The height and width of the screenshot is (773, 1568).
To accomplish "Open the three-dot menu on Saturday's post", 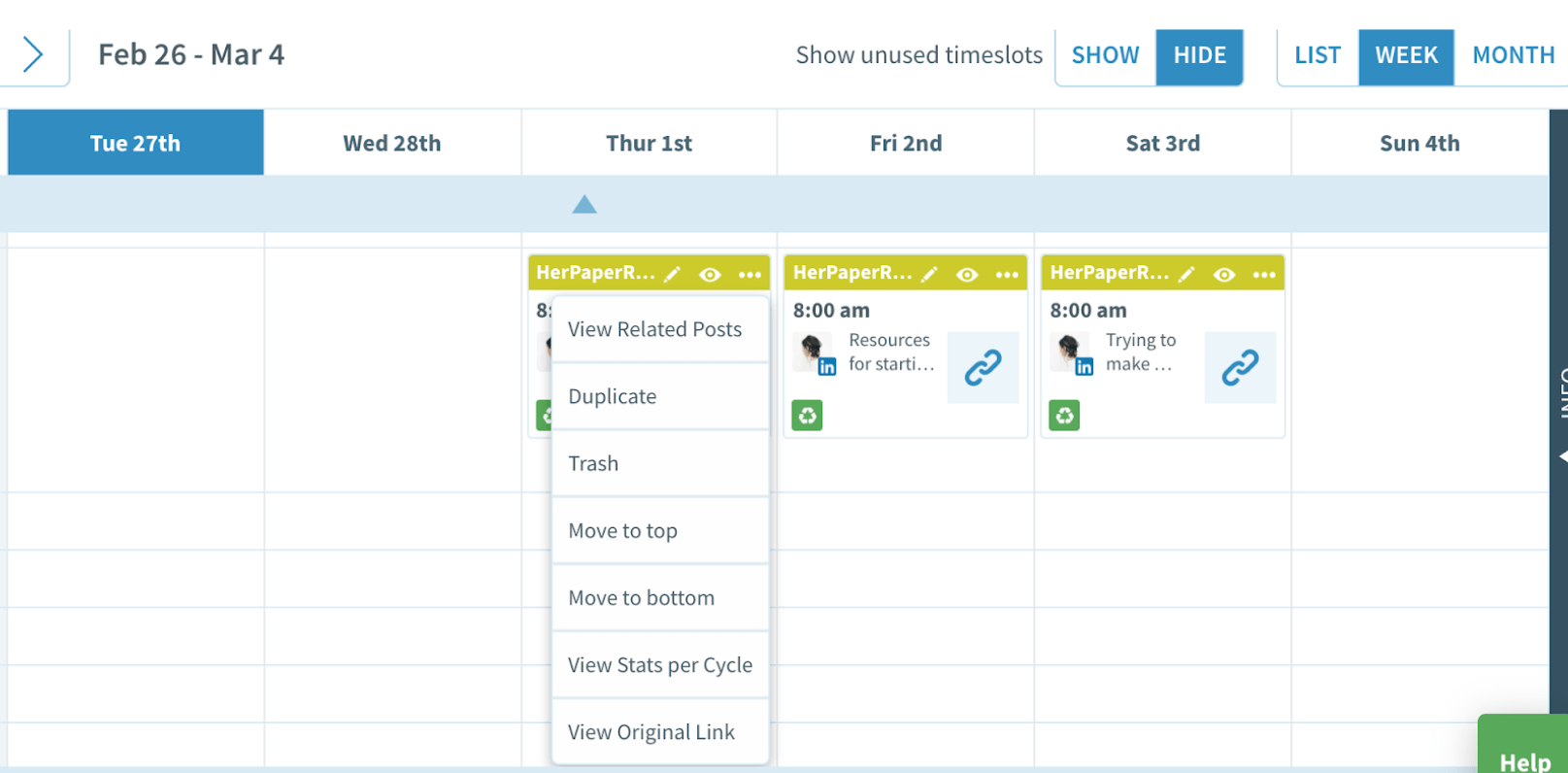I will 1264,275.
